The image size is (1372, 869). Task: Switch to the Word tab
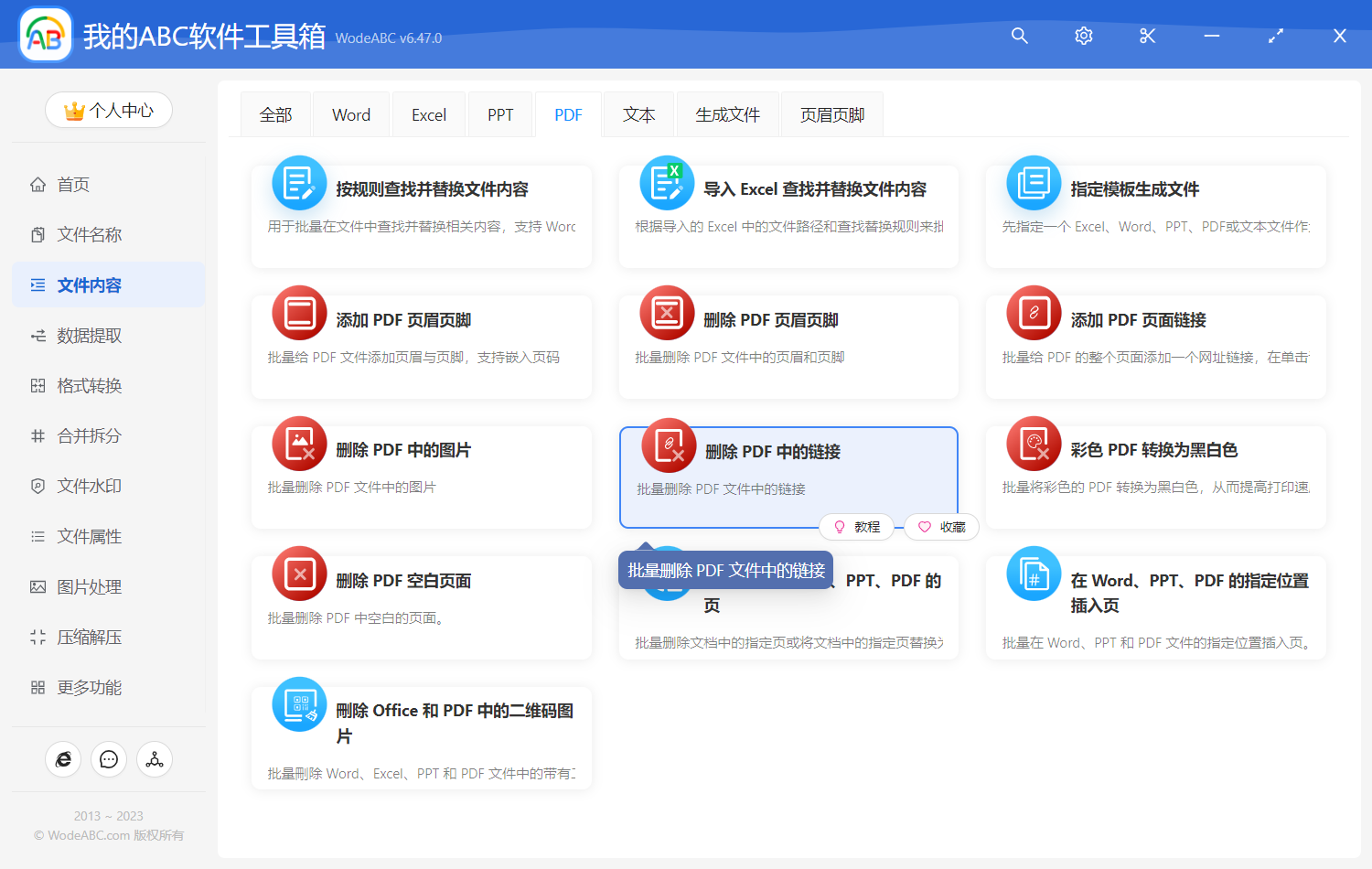[350, 113]
